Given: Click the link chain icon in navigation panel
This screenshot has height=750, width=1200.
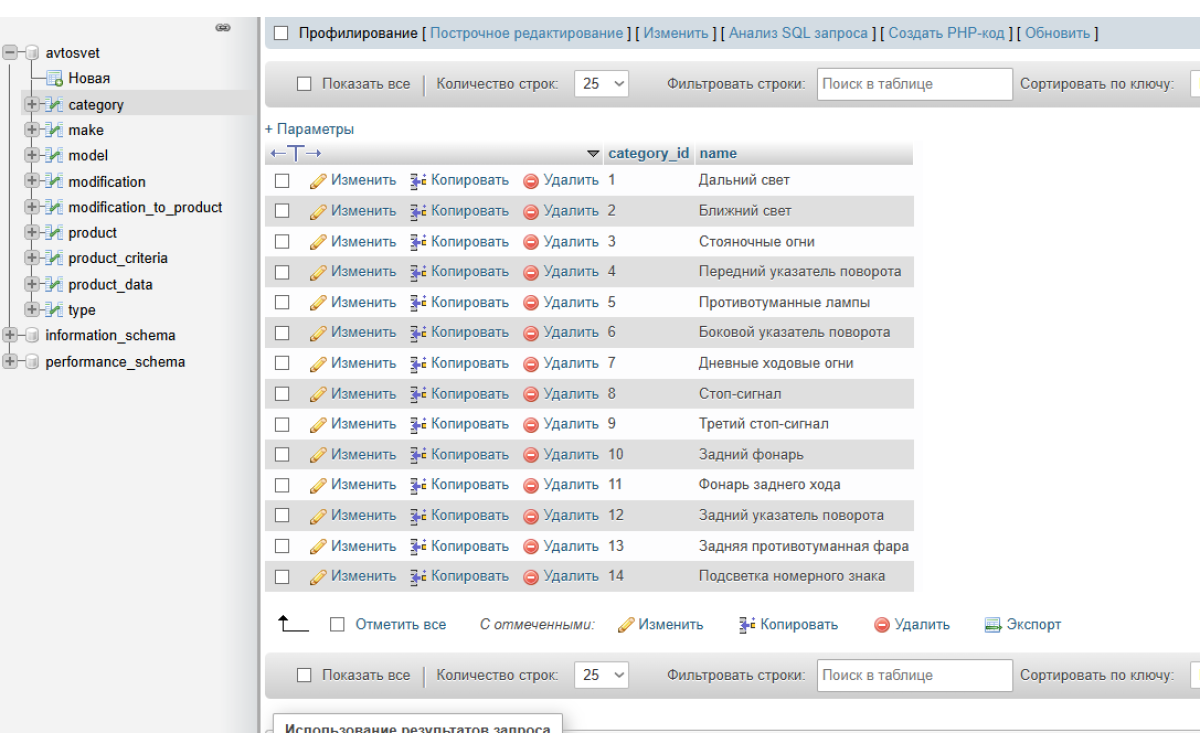Looking at the screenshot, I should (223, 29).
